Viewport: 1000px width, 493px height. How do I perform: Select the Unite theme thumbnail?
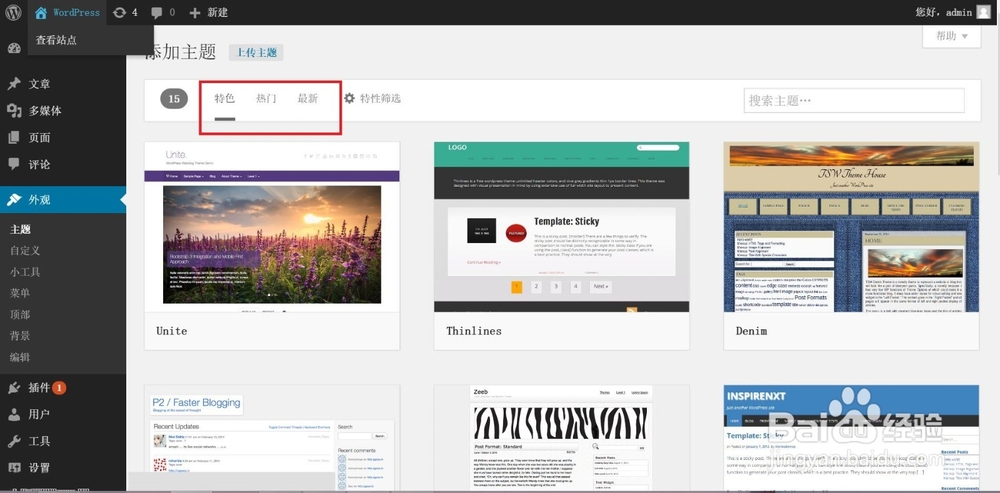pos(272,227)
